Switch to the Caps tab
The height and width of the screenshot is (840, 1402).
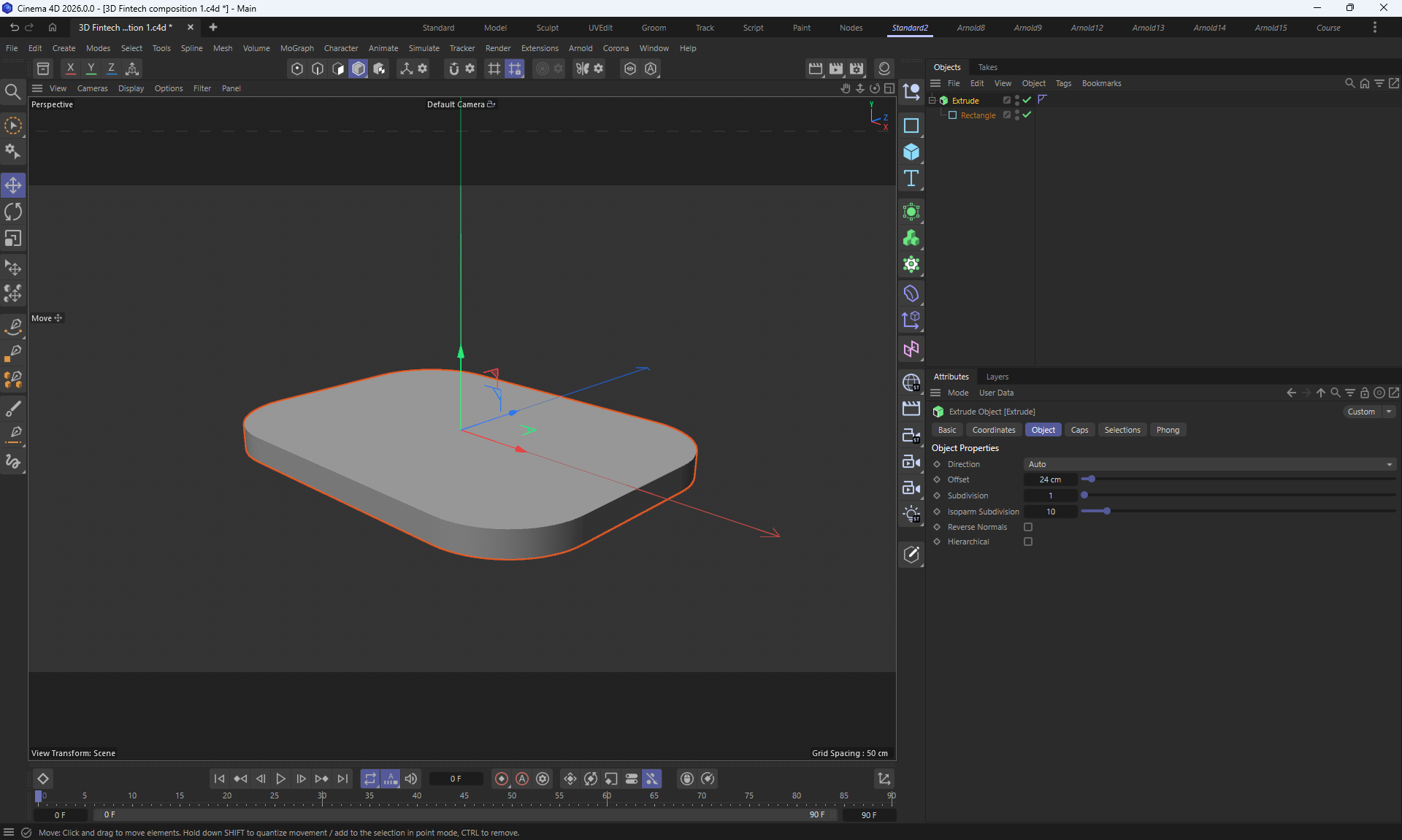click(x=1079, y=430)
